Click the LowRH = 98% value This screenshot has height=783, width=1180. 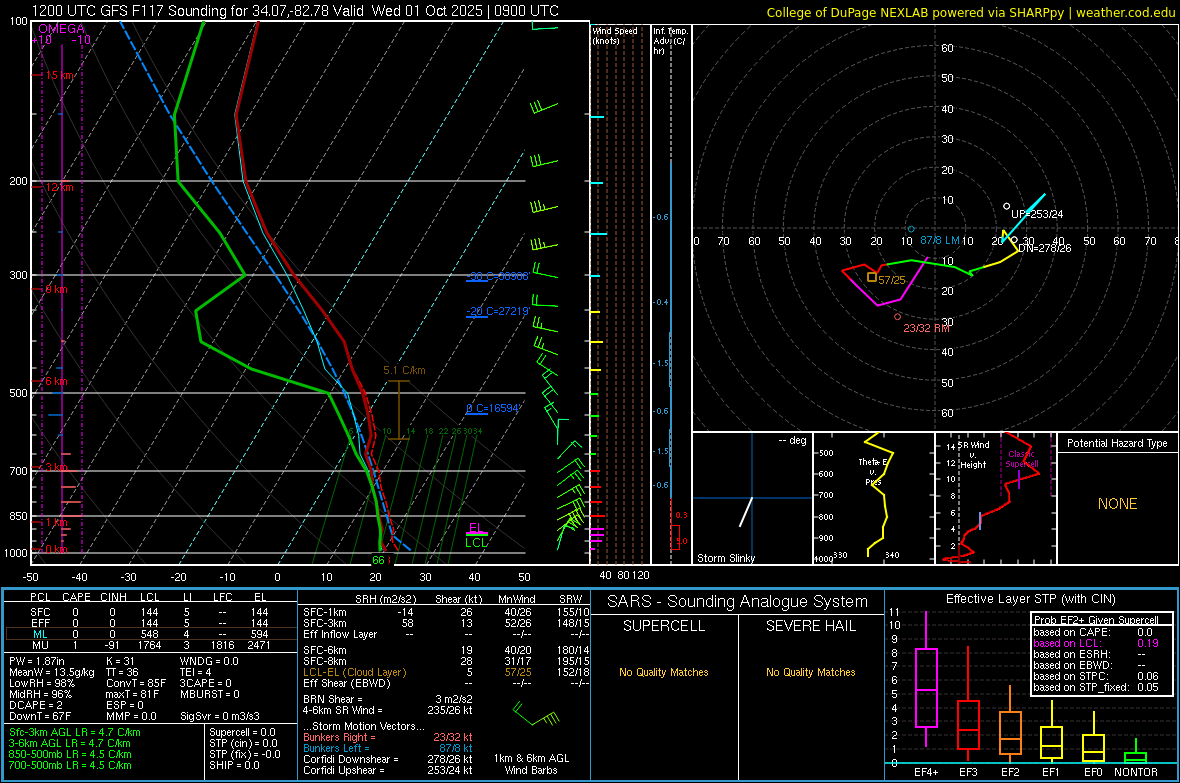point(42,683)
